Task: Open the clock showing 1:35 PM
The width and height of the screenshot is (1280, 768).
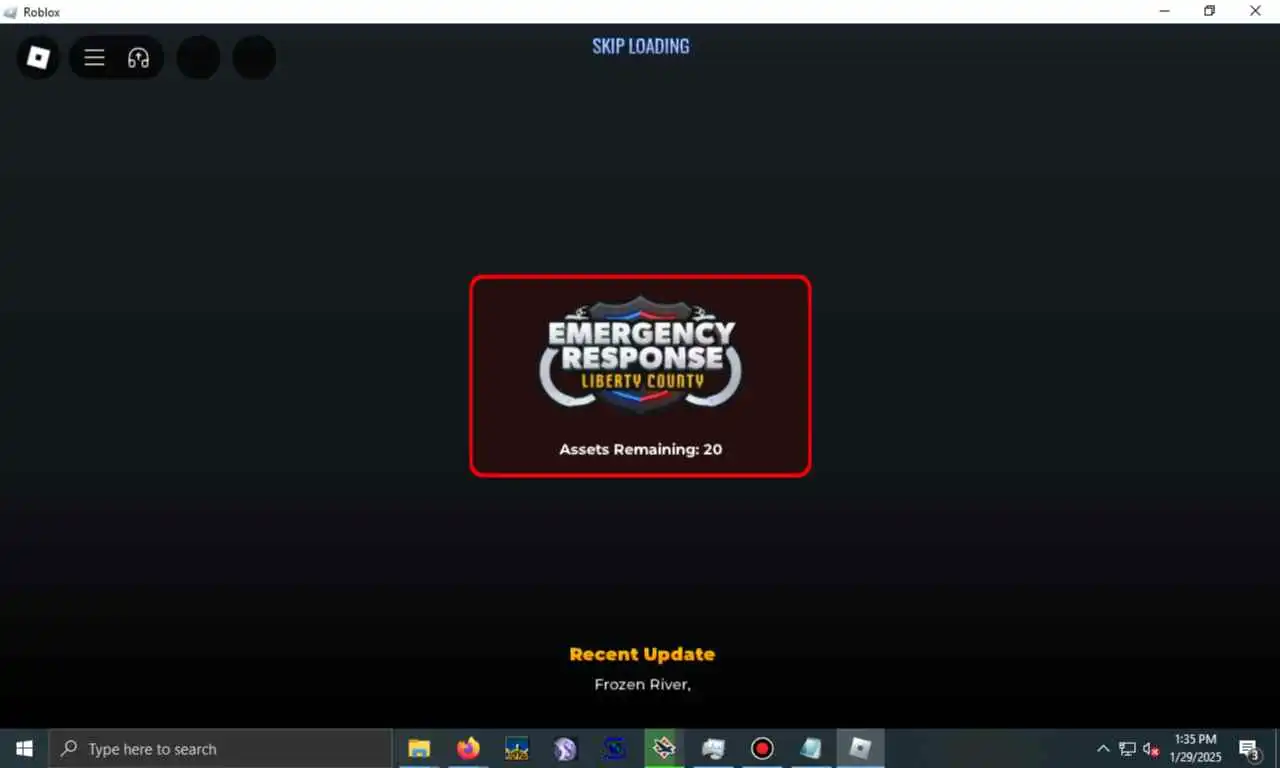Action: [1196, 748]
